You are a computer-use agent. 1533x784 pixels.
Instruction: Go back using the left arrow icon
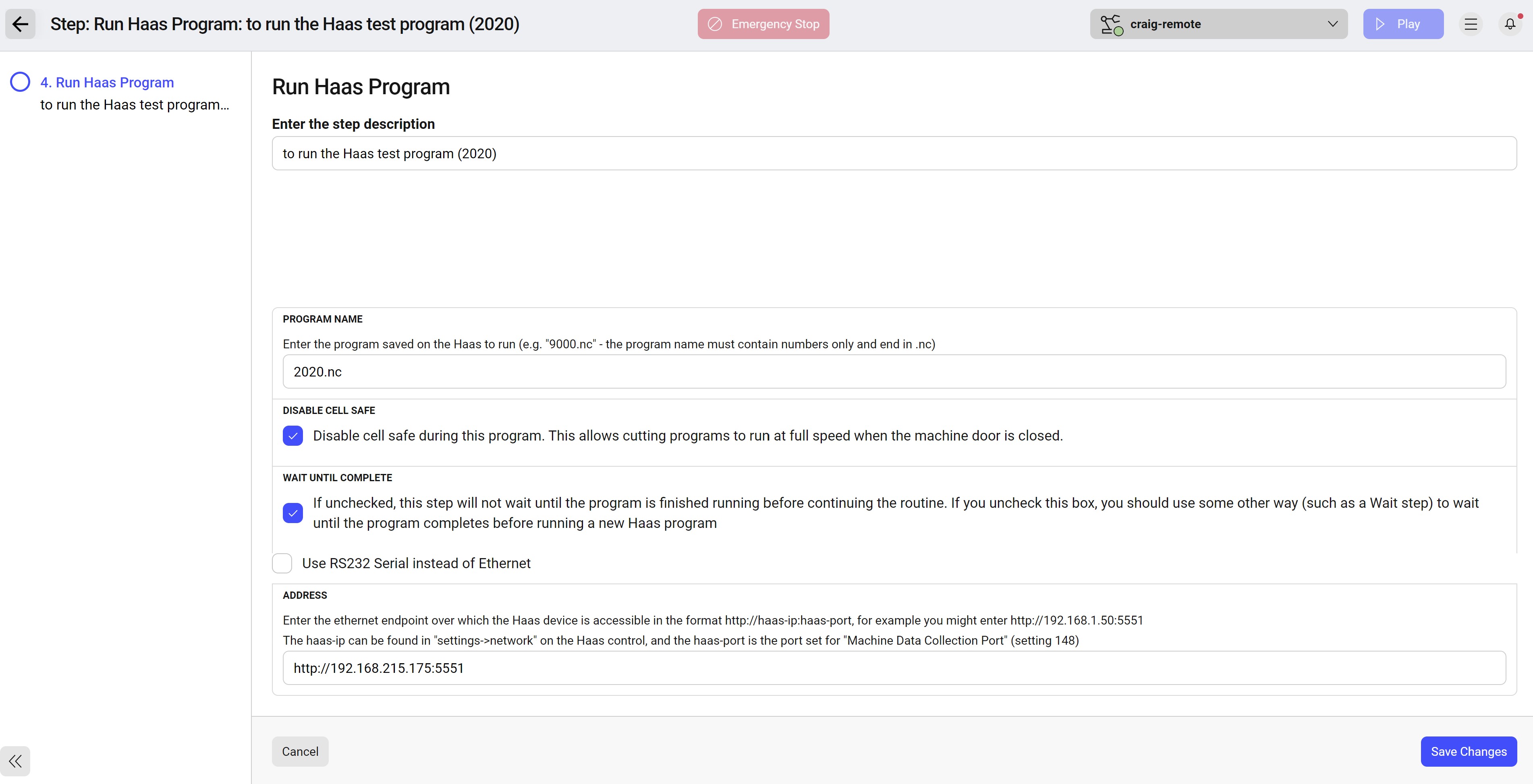coord(20,24)
